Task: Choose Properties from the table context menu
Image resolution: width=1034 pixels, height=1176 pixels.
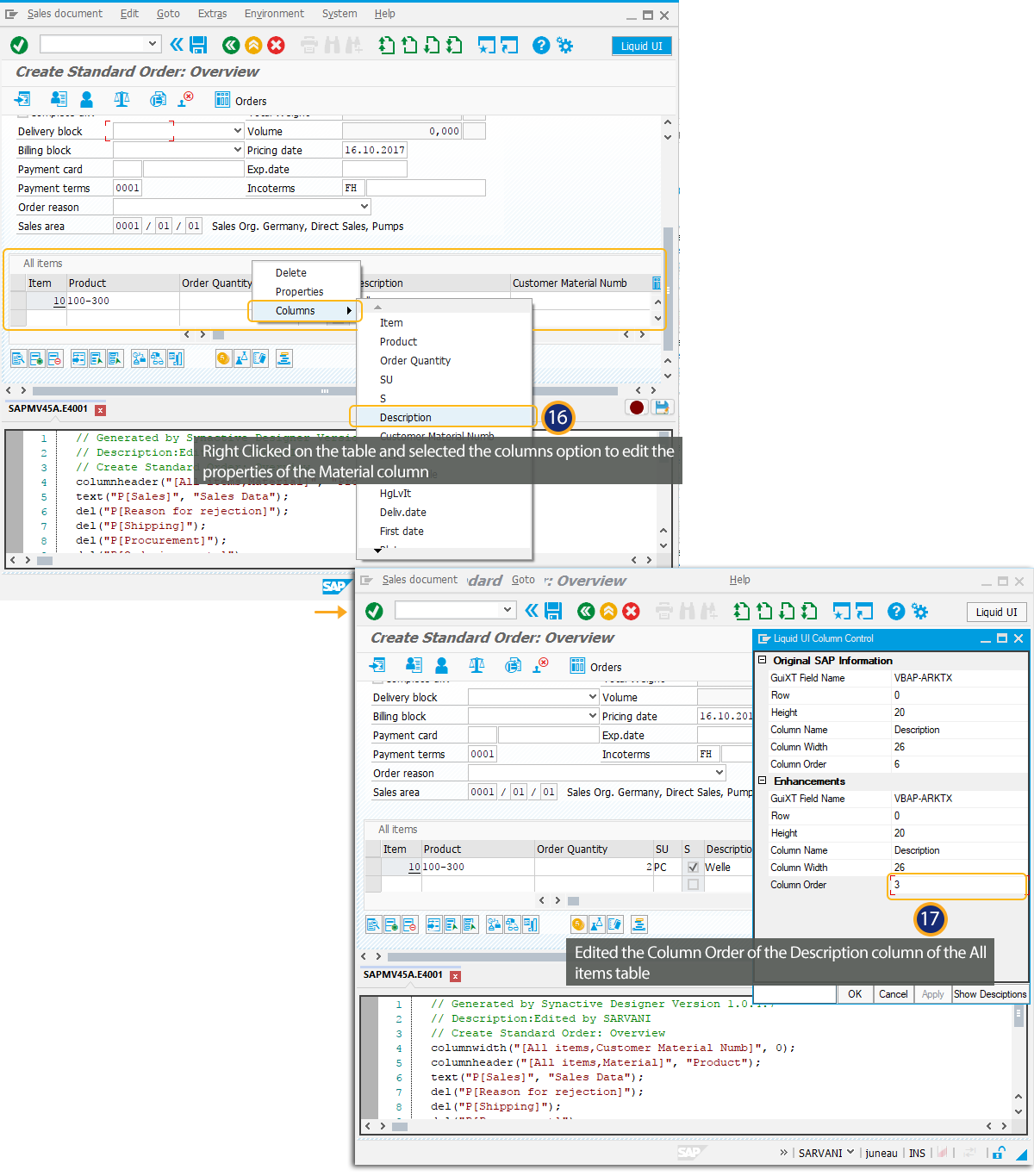Action: pos(300,292)
